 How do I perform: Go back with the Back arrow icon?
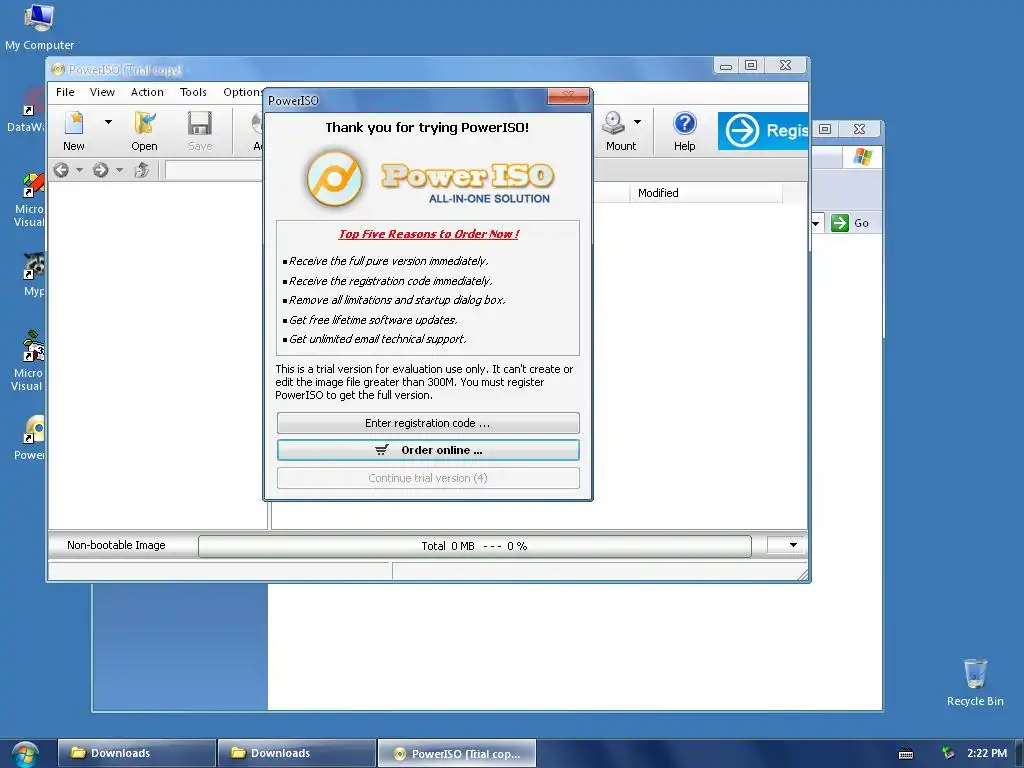coord(61,170)
